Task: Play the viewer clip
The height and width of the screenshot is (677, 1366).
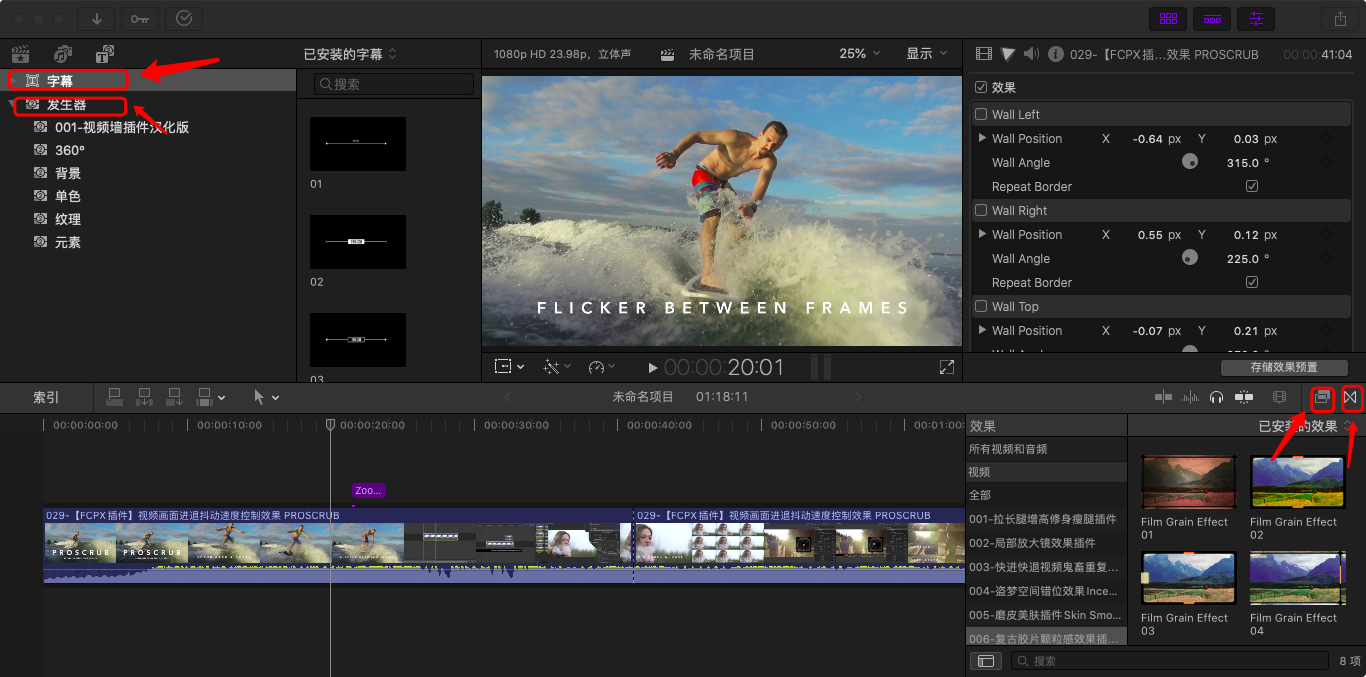Action: point(653,368)
